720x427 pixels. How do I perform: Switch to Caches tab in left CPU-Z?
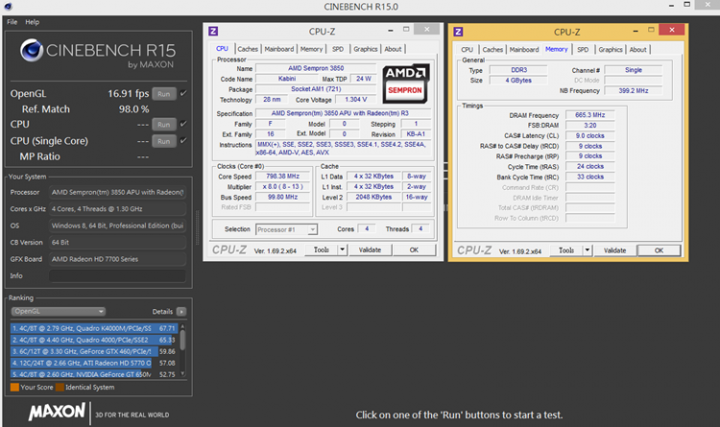pos(248,49)
